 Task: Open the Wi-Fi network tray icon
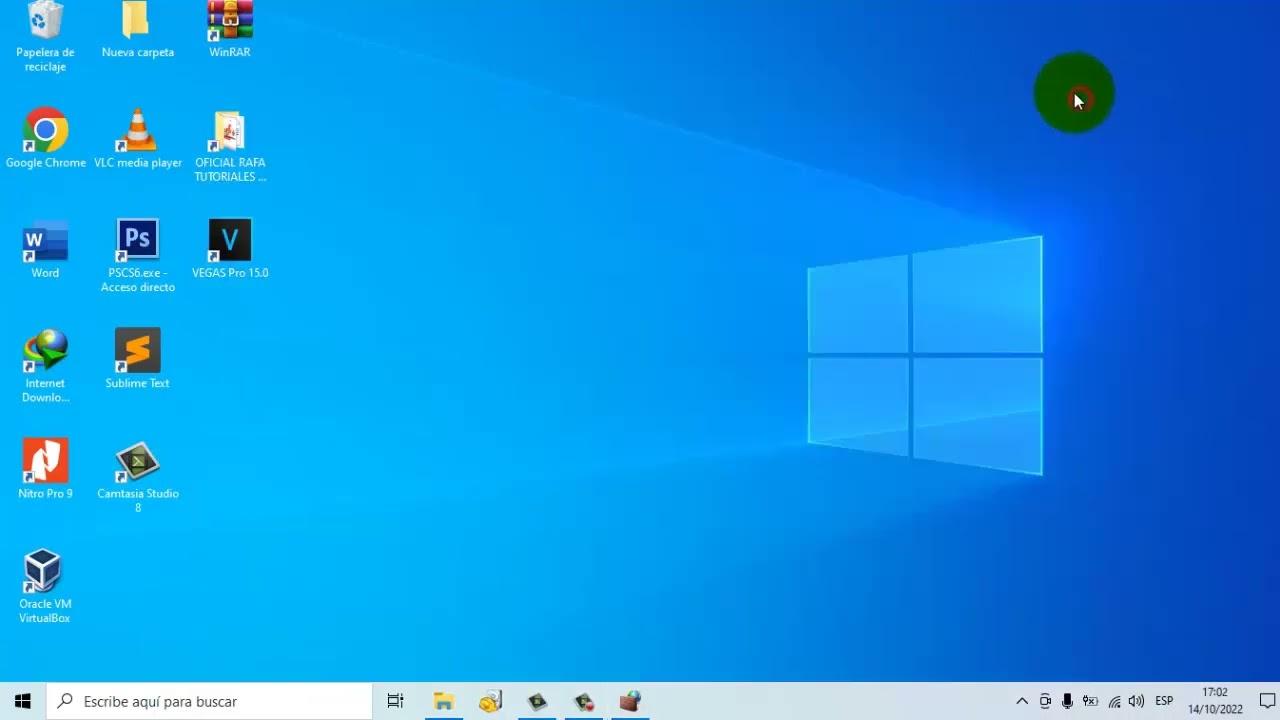(1114, 701)
